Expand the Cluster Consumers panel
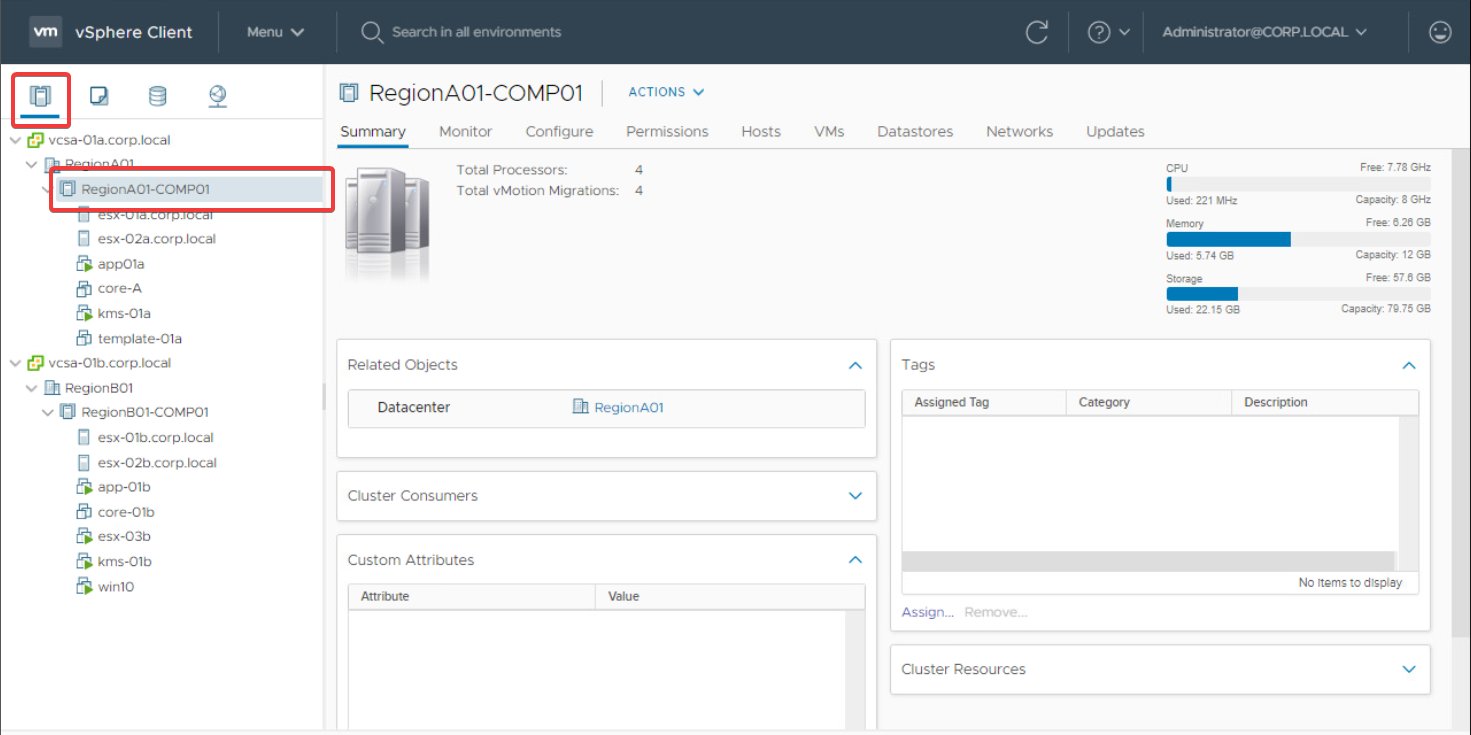 coord(855,496)
